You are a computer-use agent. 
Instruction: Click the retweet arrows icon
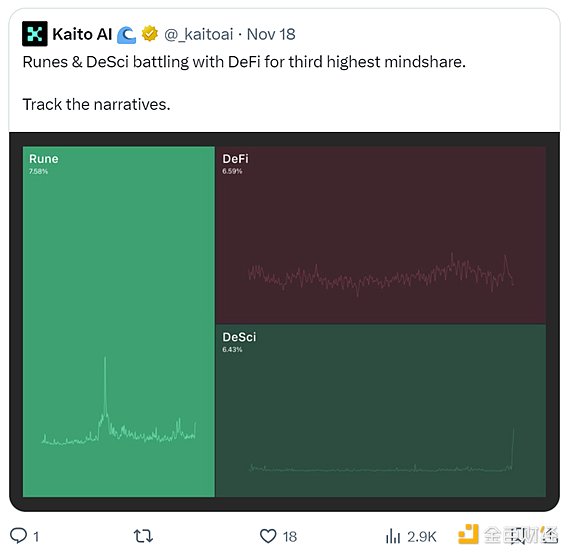point(143,536)
